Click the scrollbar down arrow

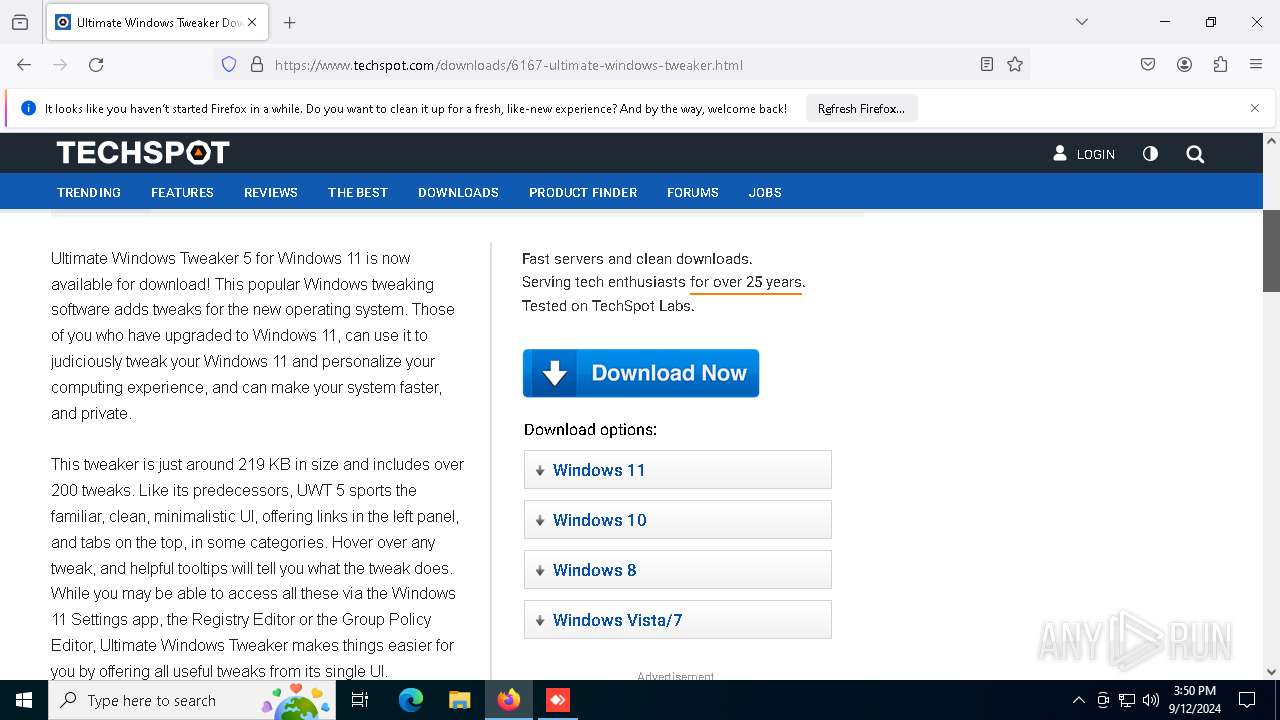[x=1271, y=672]
